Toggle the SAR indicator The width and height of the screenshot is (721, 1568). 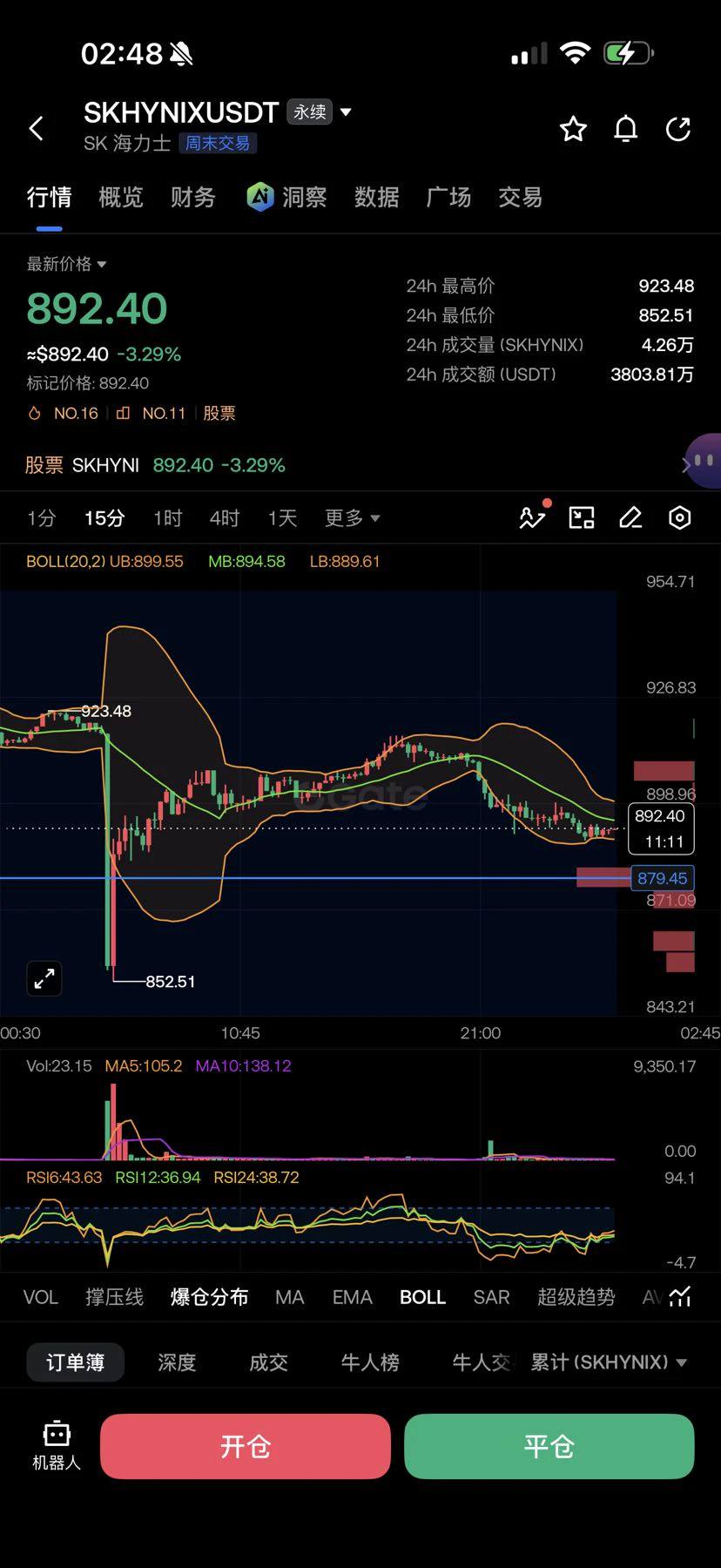(x=492, y=1297)
